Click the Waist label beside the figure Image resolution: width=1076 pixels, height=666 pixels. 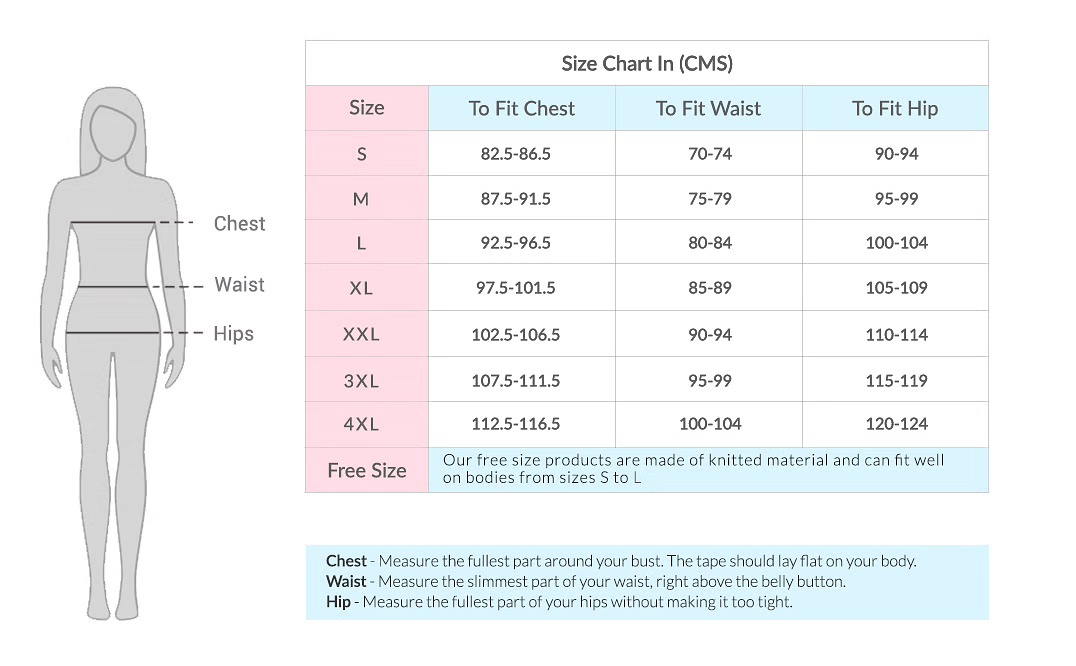pyautogui.click(x=239, y=285)
